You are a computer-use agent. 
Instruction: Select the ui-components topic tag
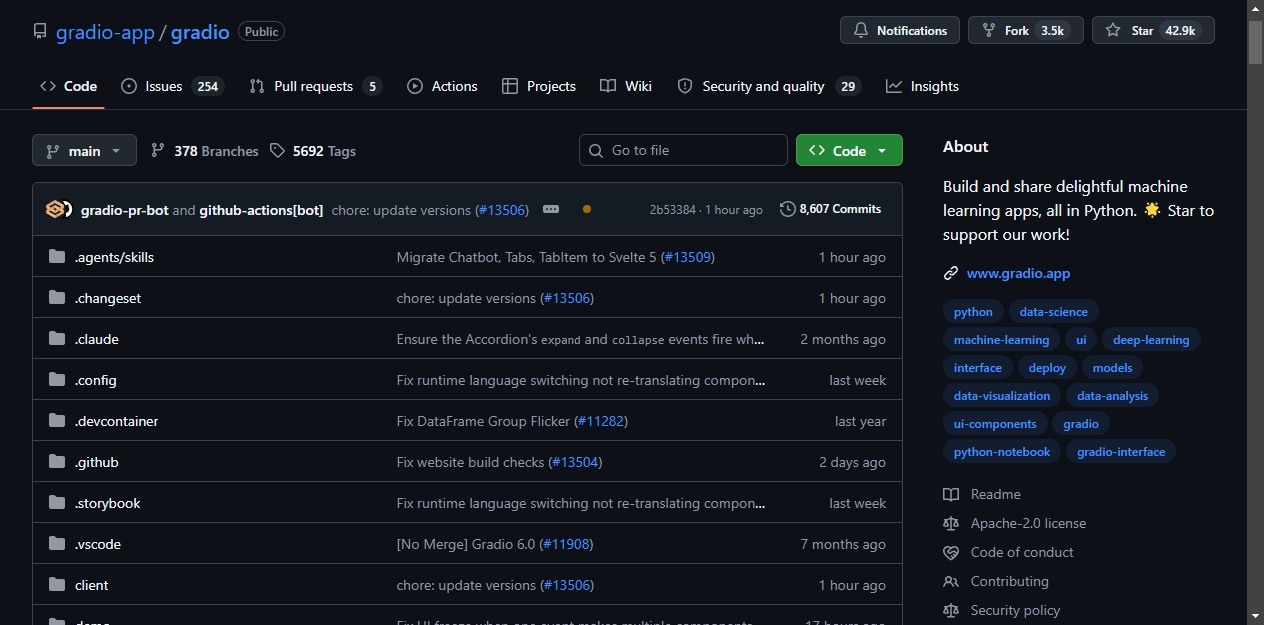click(x=995, y=424)
